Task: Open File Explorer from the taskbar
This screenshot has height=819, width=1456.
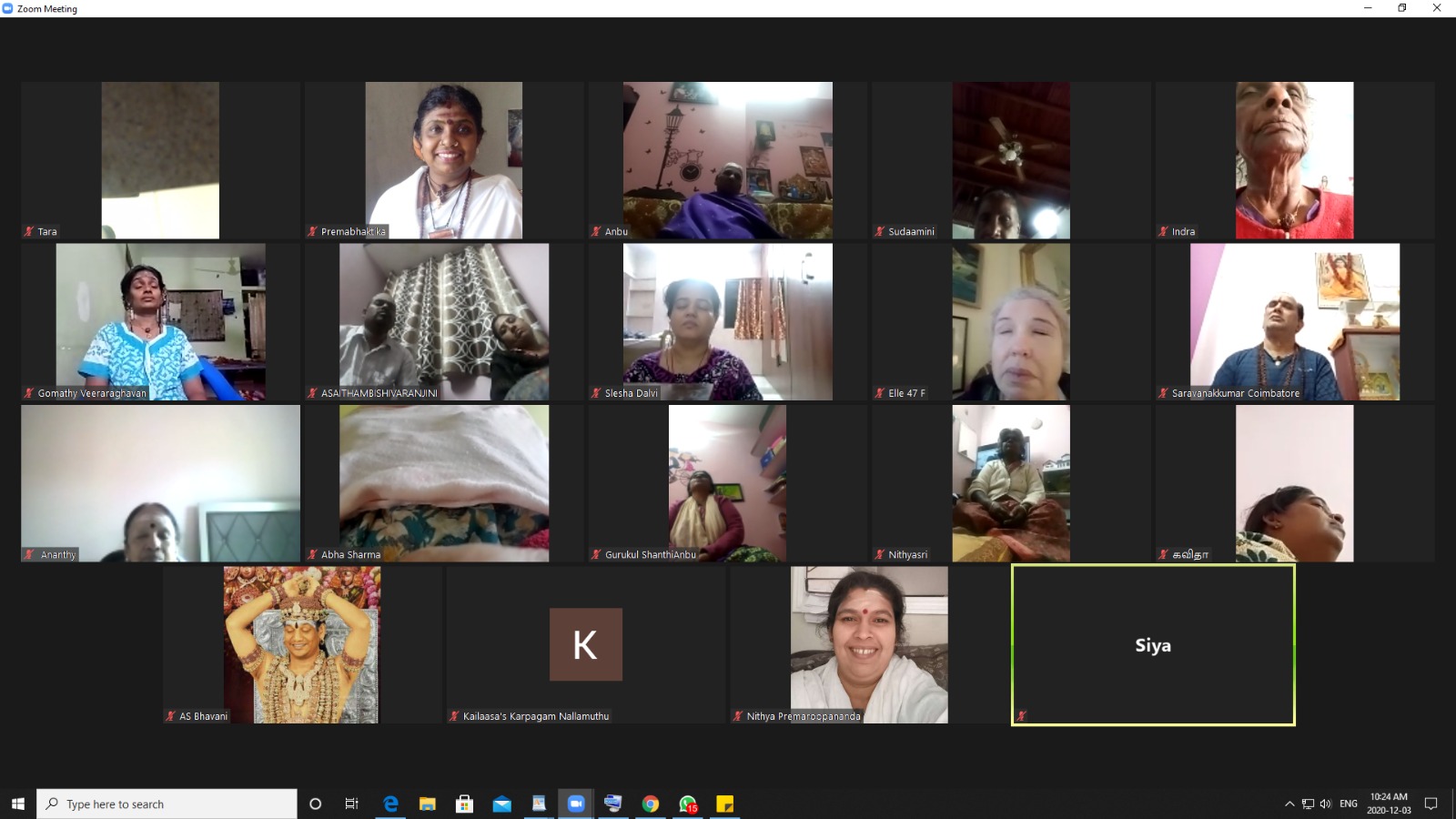Action: pyautogui.click(x=428, y=804)
